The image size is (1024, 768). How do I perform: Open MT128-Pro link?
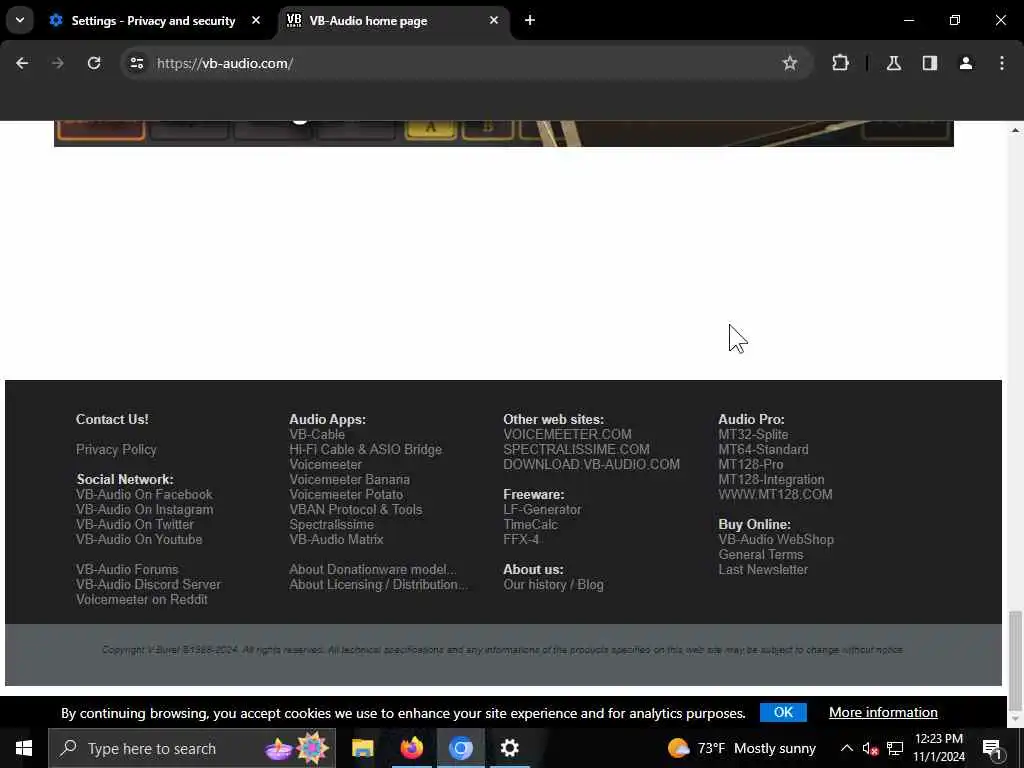tap(750, 464)
